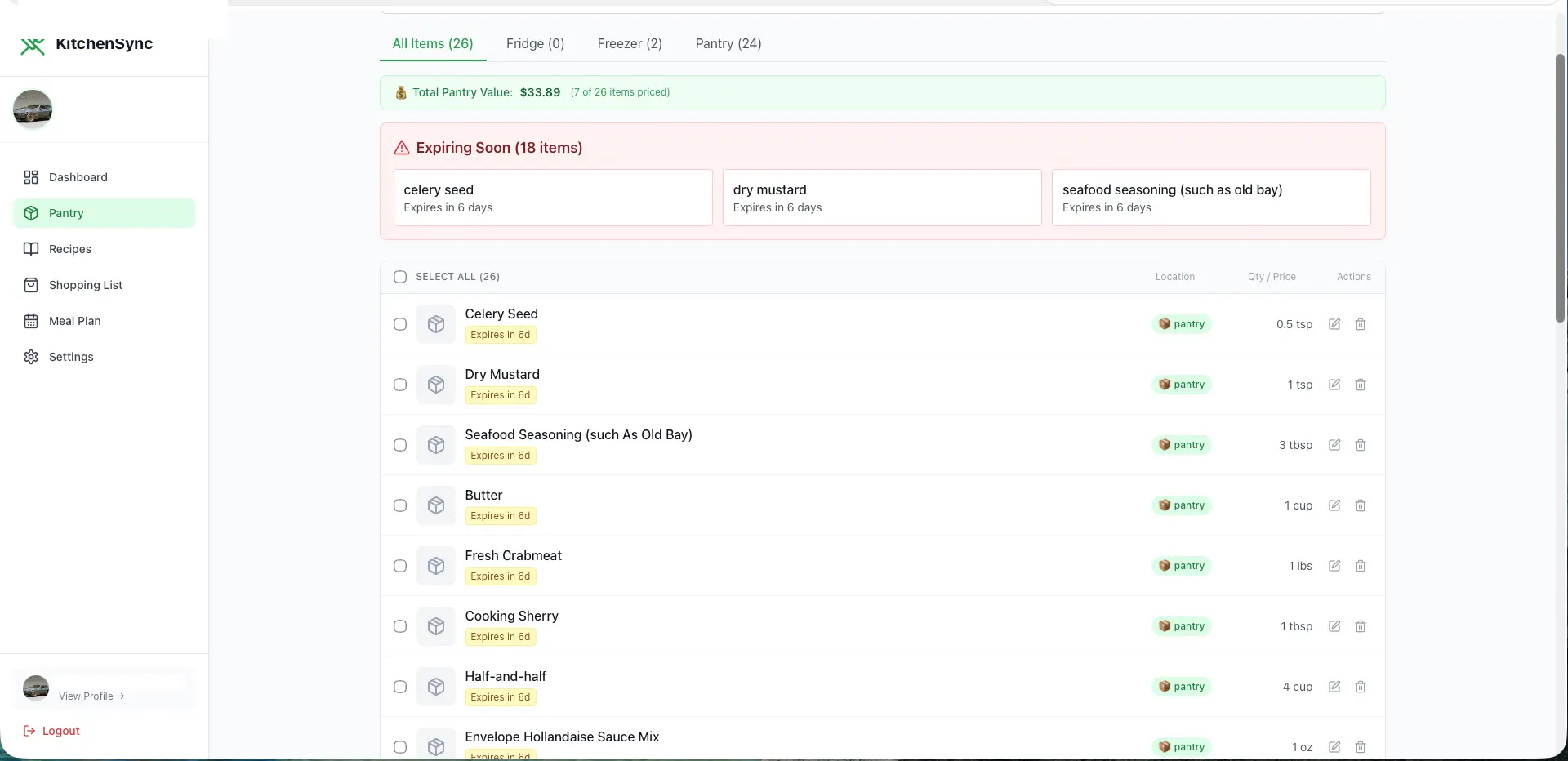Image resolution: width=1568 pixels, height=761 pixels.
Task: Check the Butter checkbox
Action: point(400,505)
